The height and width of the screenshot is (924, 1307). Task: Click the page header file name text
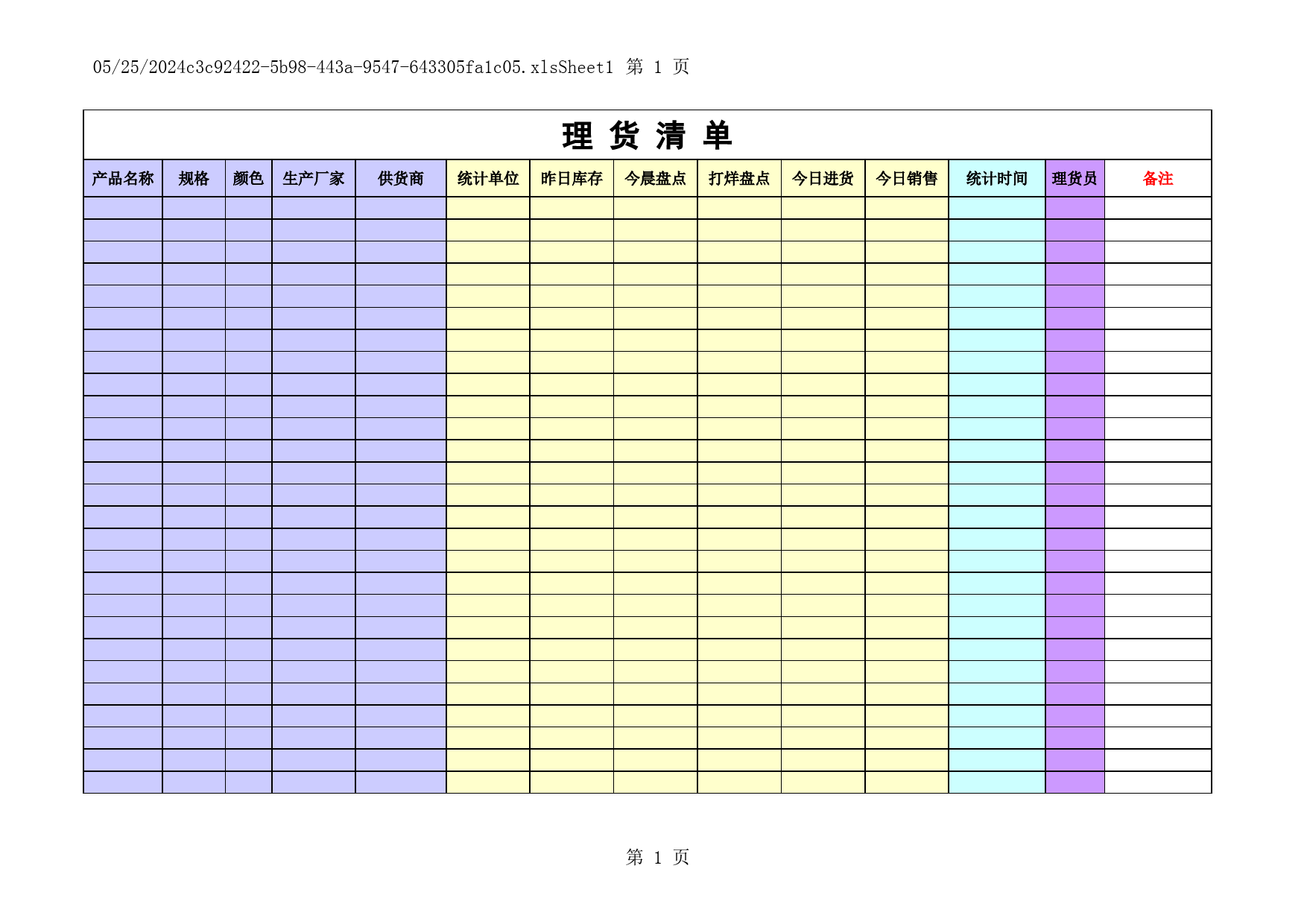click(x=353, y=67)
